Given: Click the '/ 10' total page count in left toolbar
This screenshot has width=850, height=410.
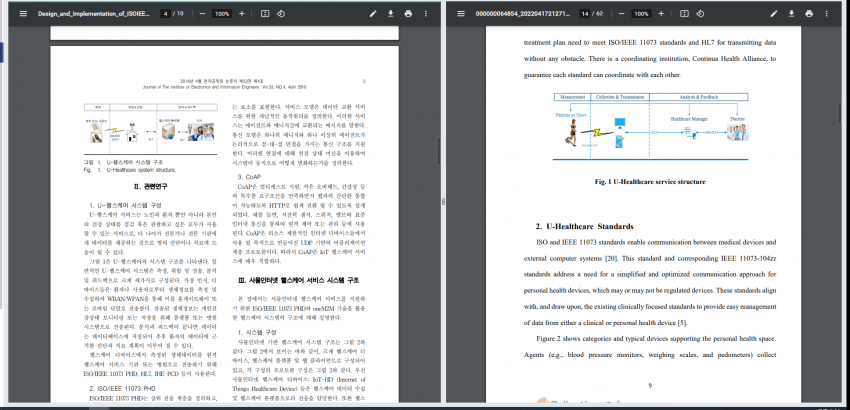Looking at the screenshot, I should pyautogui.click(x=178, y=14).
